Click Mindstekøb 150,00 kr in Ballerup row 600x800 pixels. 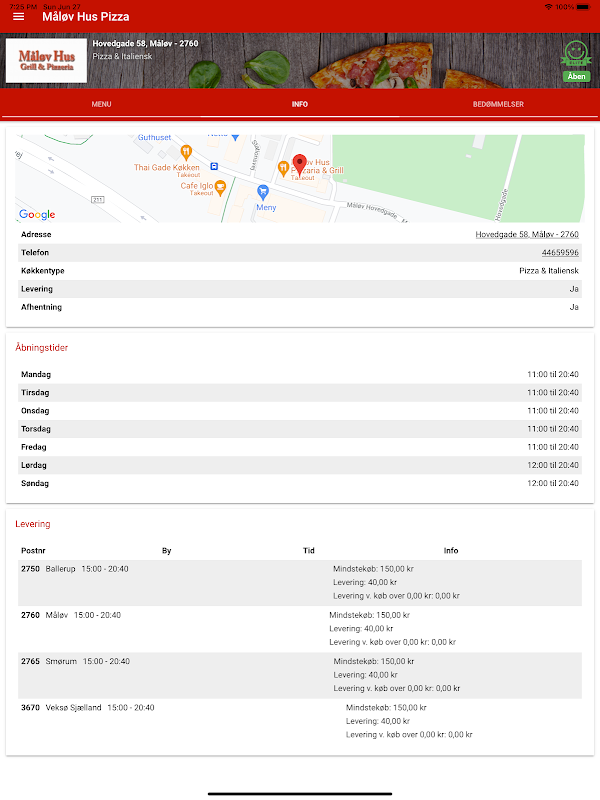pyautogui.click(x=373, y=569)
